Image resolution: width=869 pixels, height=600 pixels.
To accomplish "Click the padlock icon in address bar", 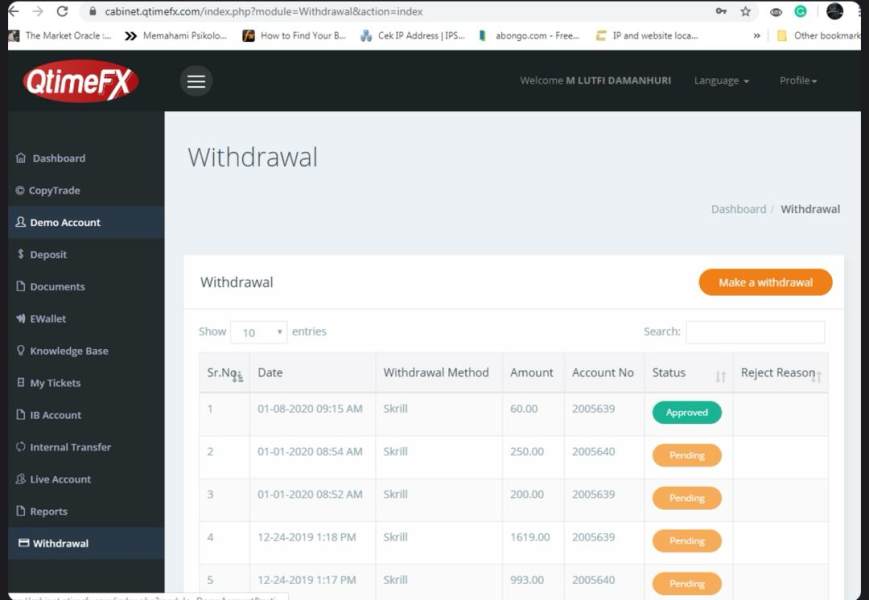I will click(93, 12).
